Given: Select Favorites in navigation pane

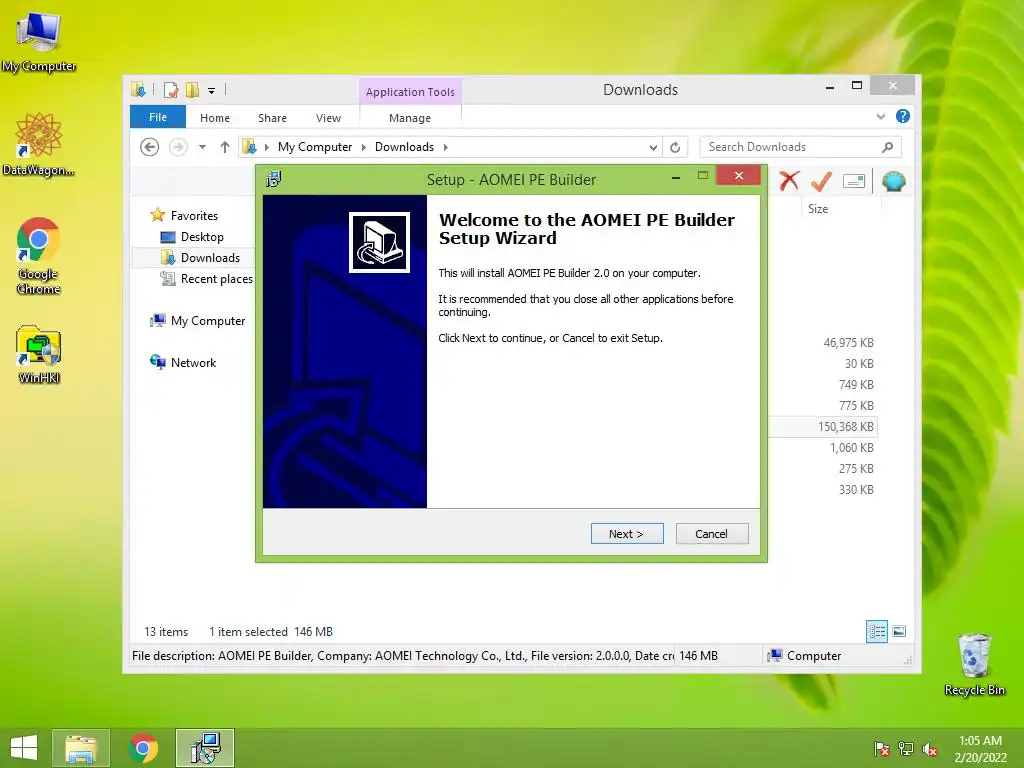Looking at the screenshot, I should tap(194, 216).
